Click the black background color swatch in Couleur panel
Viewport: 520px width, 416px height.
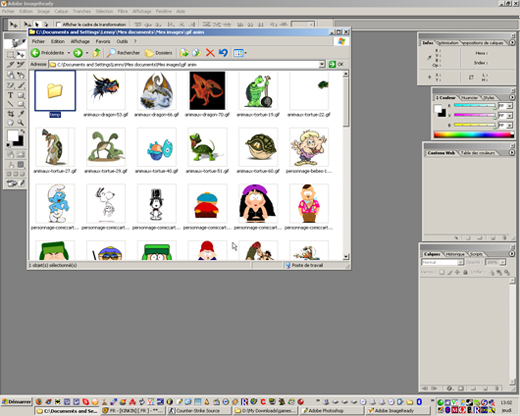point(443,113)
